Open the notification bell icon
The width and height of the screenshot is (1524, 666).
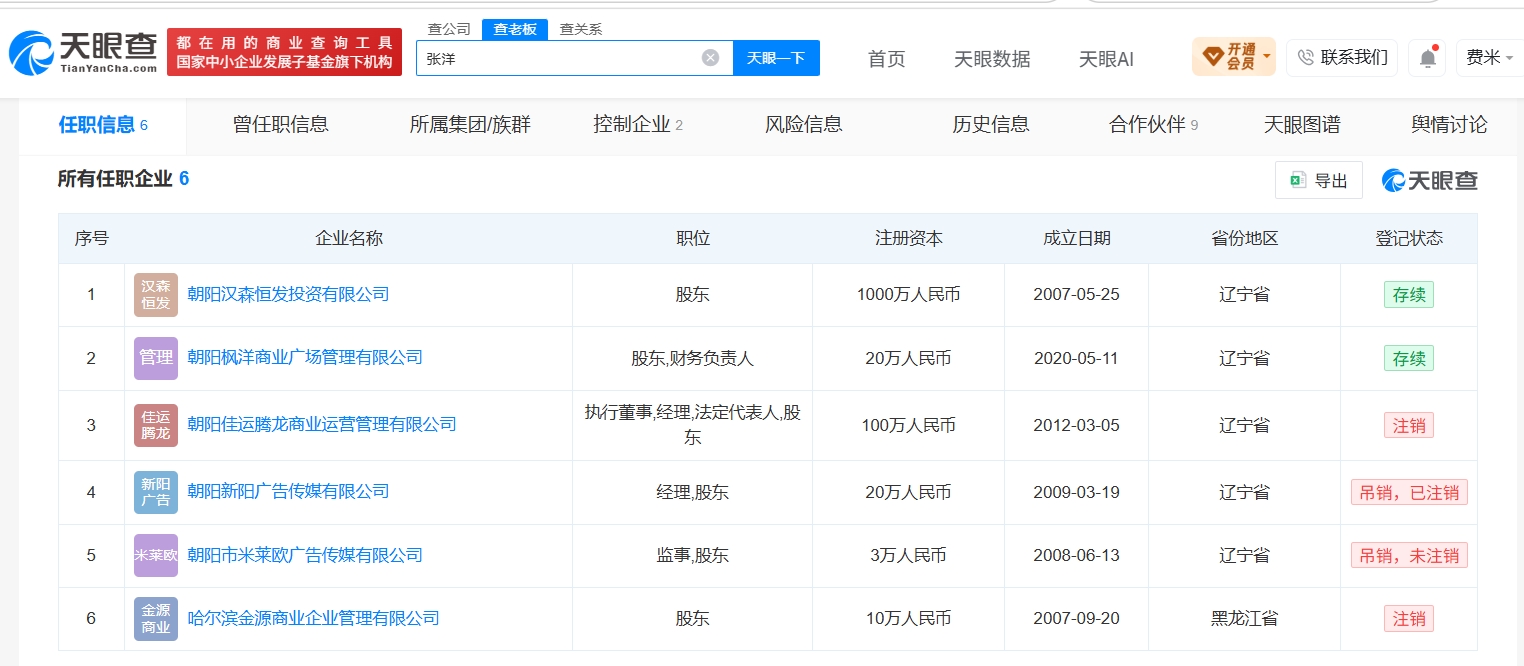(1427, 58)
